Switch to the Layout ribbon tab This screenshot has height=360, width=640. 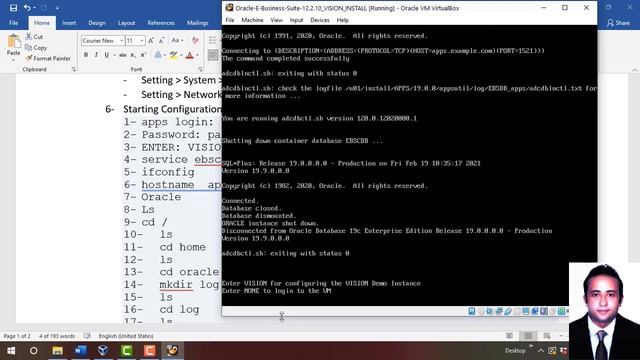[x=127, y=23]
